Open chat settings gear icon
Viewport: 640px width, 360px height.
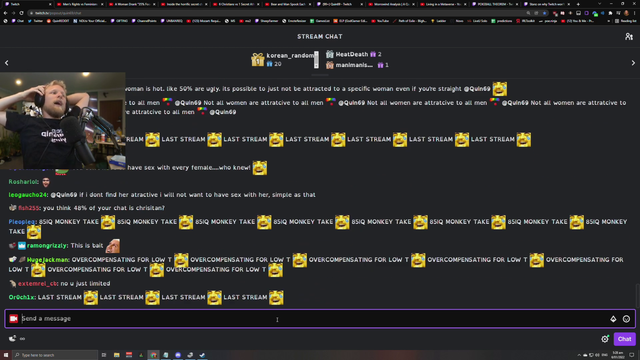coord(605,339)
